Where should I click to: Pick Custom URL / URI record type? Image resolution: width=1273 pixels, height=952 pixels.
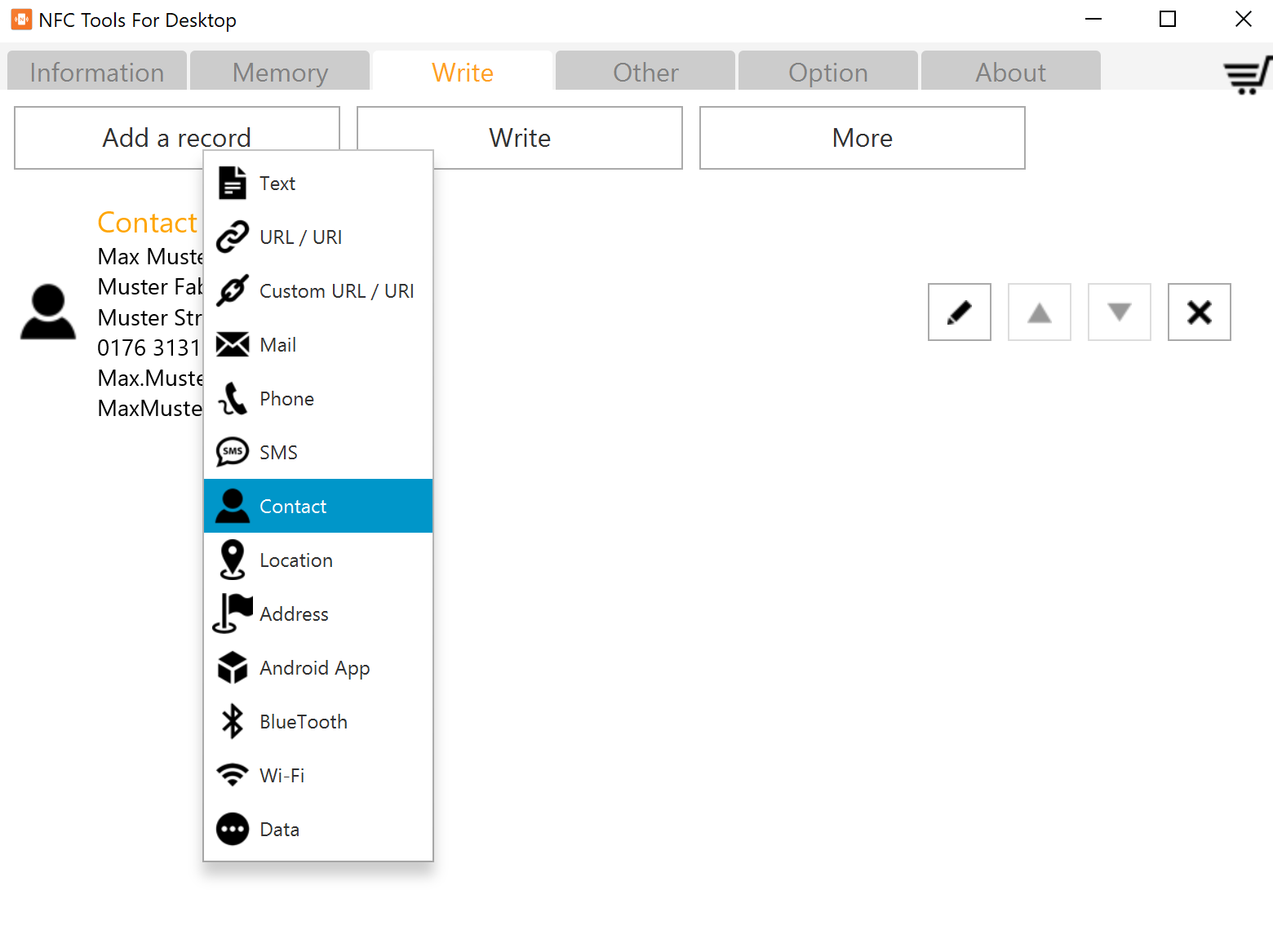pyautogui.click(x=336, y=291)
